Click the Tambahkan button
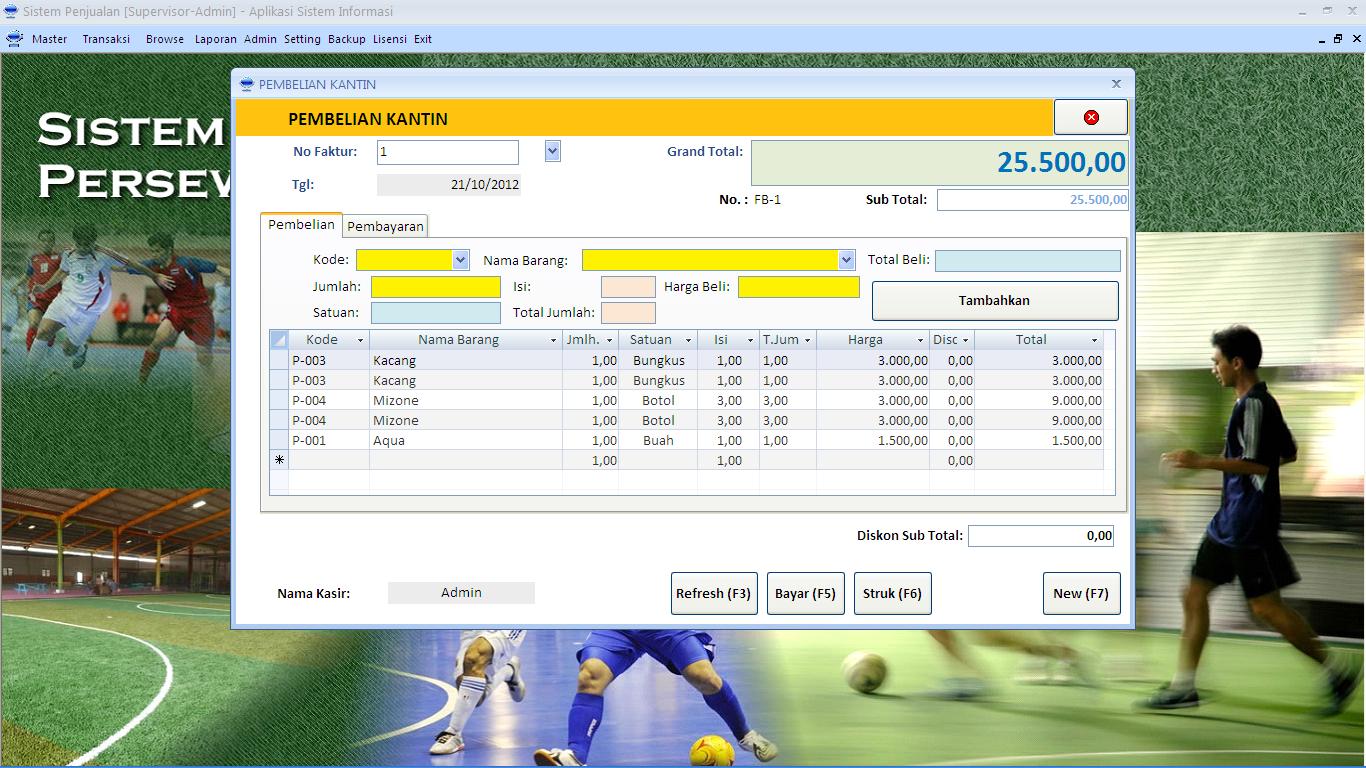 click(x=994, y=300)
